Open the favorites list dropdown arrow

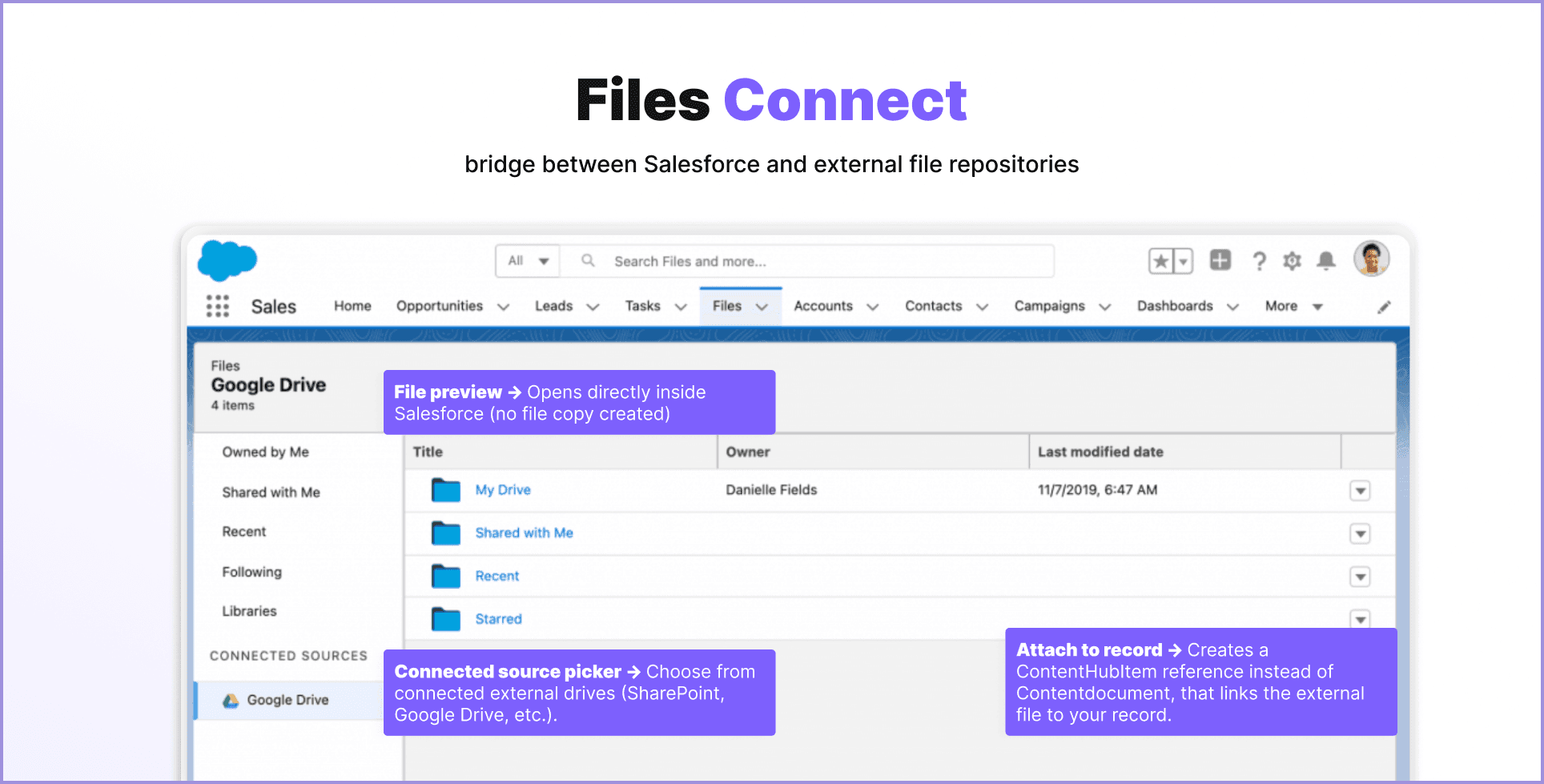[1181, 260]
